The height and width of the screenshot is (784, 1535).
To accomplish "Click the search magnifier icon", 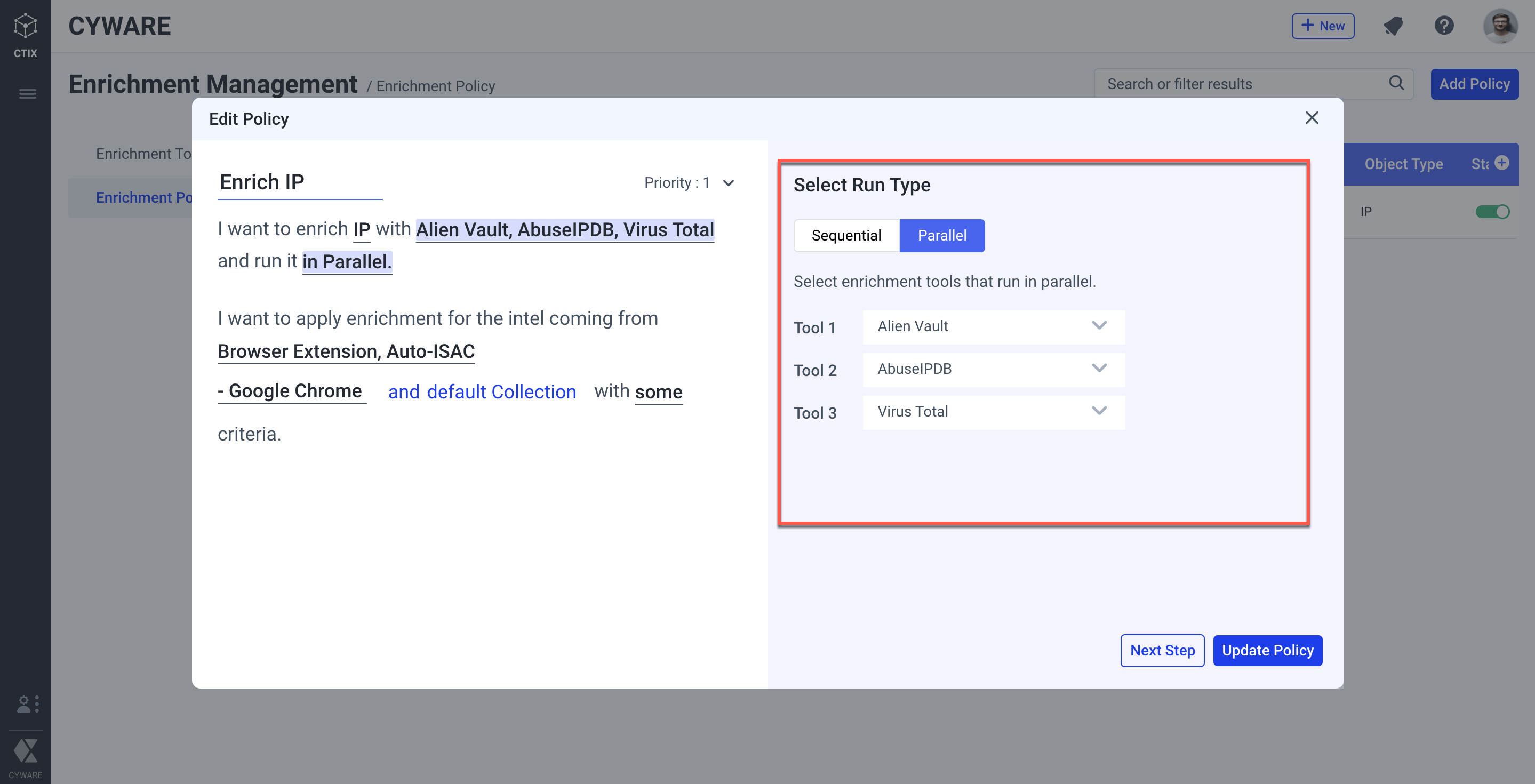I will click(1396, 83).
